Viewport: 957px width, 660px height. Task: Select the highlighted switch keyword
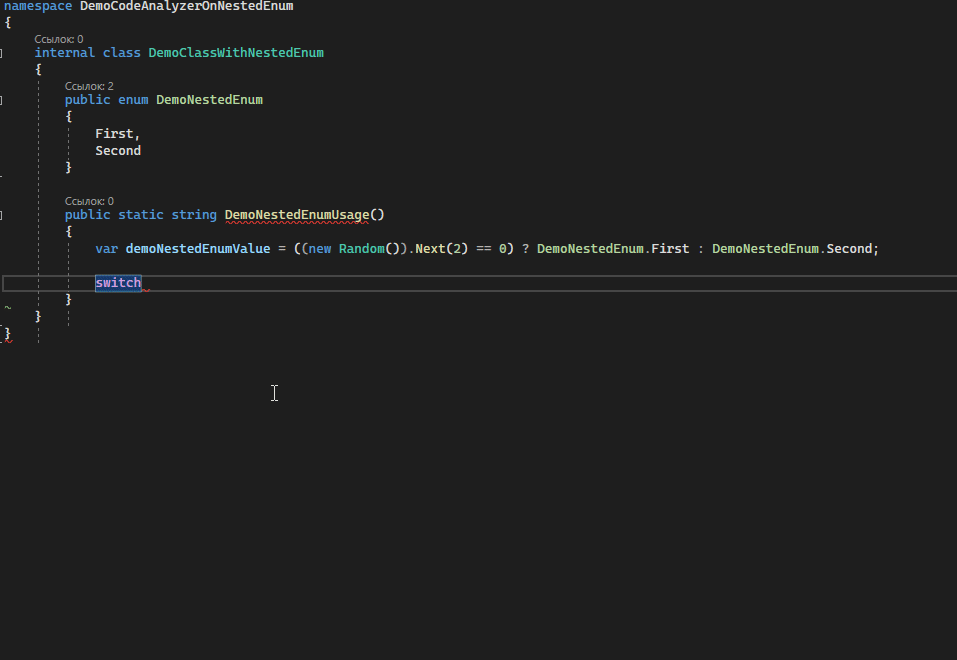(117, 282)
